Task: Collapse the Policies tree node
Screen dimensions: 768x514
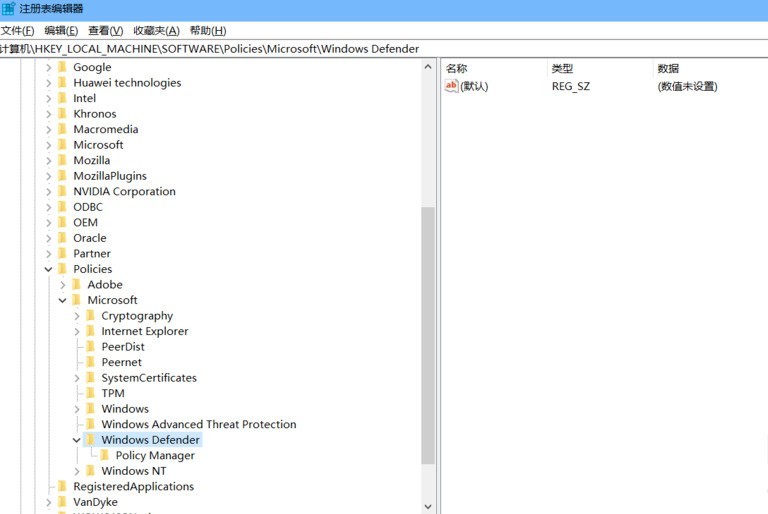Action: pos(48,269)
